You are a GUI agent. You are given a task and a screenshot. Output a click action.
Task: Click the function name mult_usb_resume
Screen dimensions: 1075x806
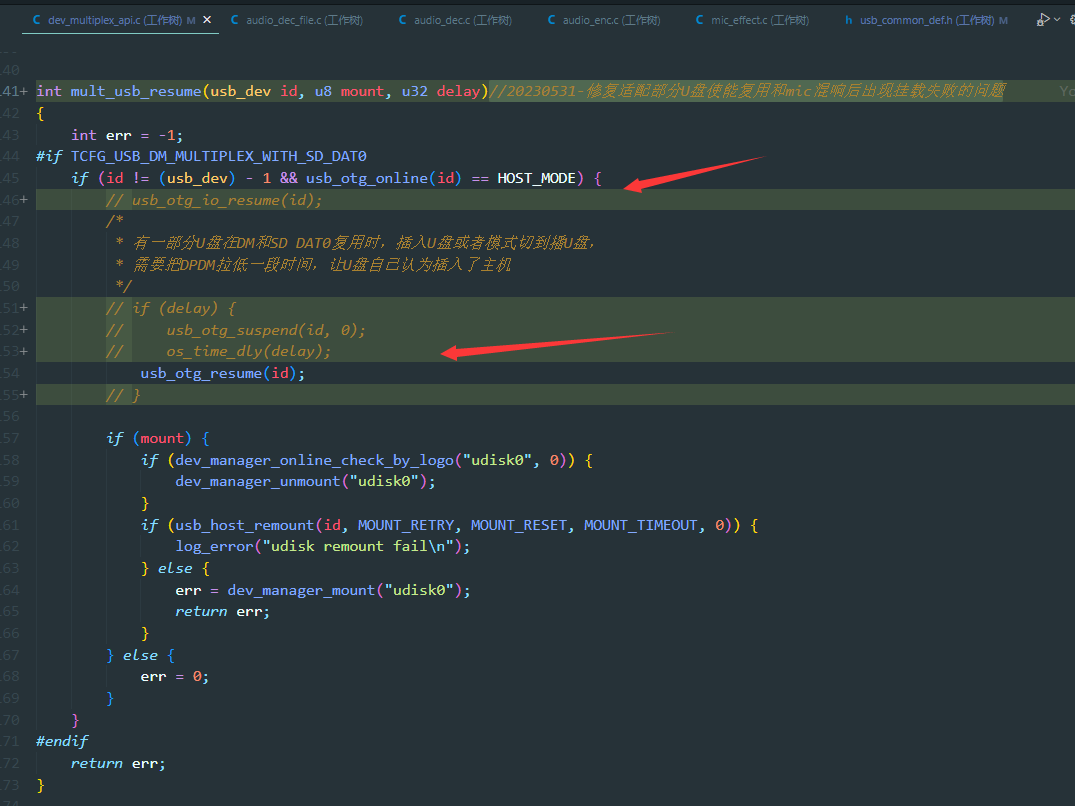click(x=136, y=91)
